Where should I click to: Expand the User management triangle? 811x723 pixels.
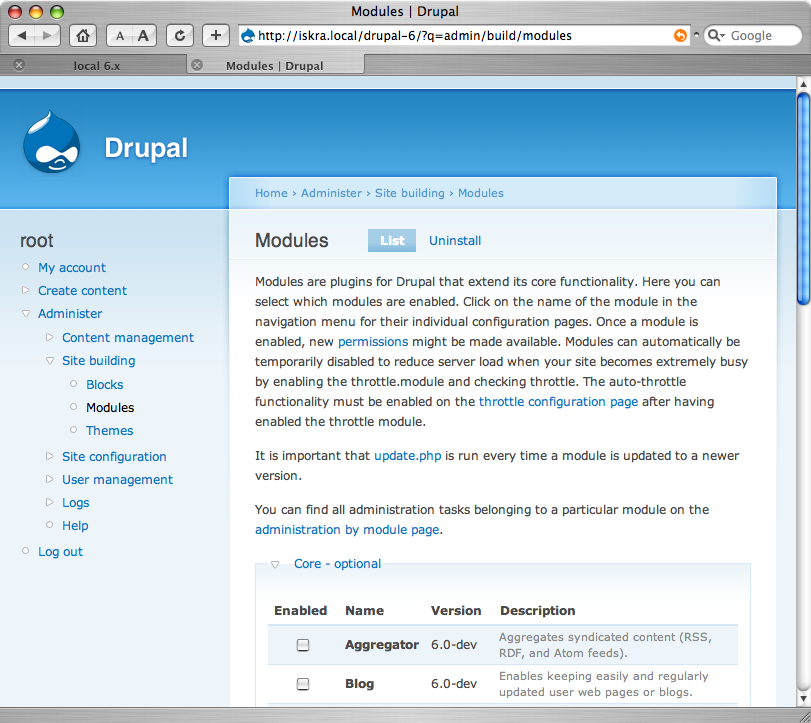(50, 479)
